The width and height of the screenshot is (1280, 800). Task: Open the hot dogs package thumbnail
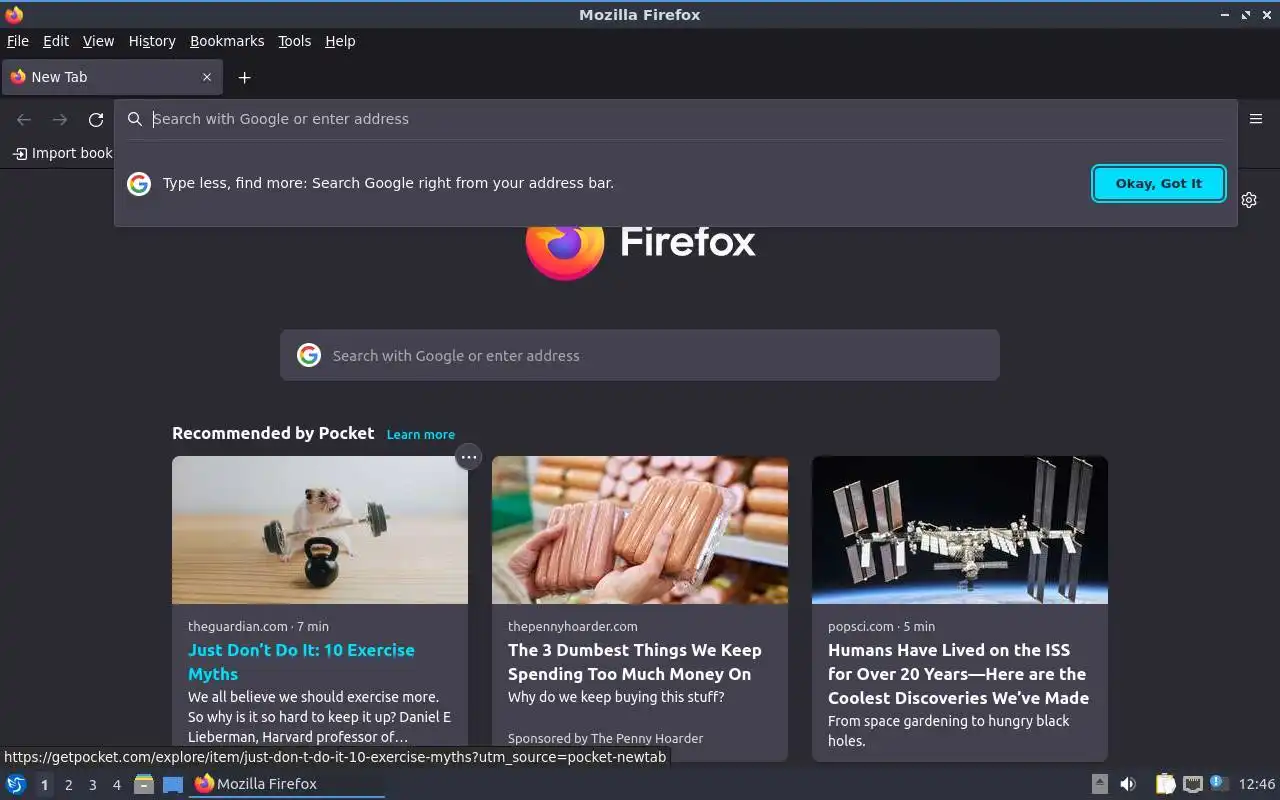(x=640, y=530)
